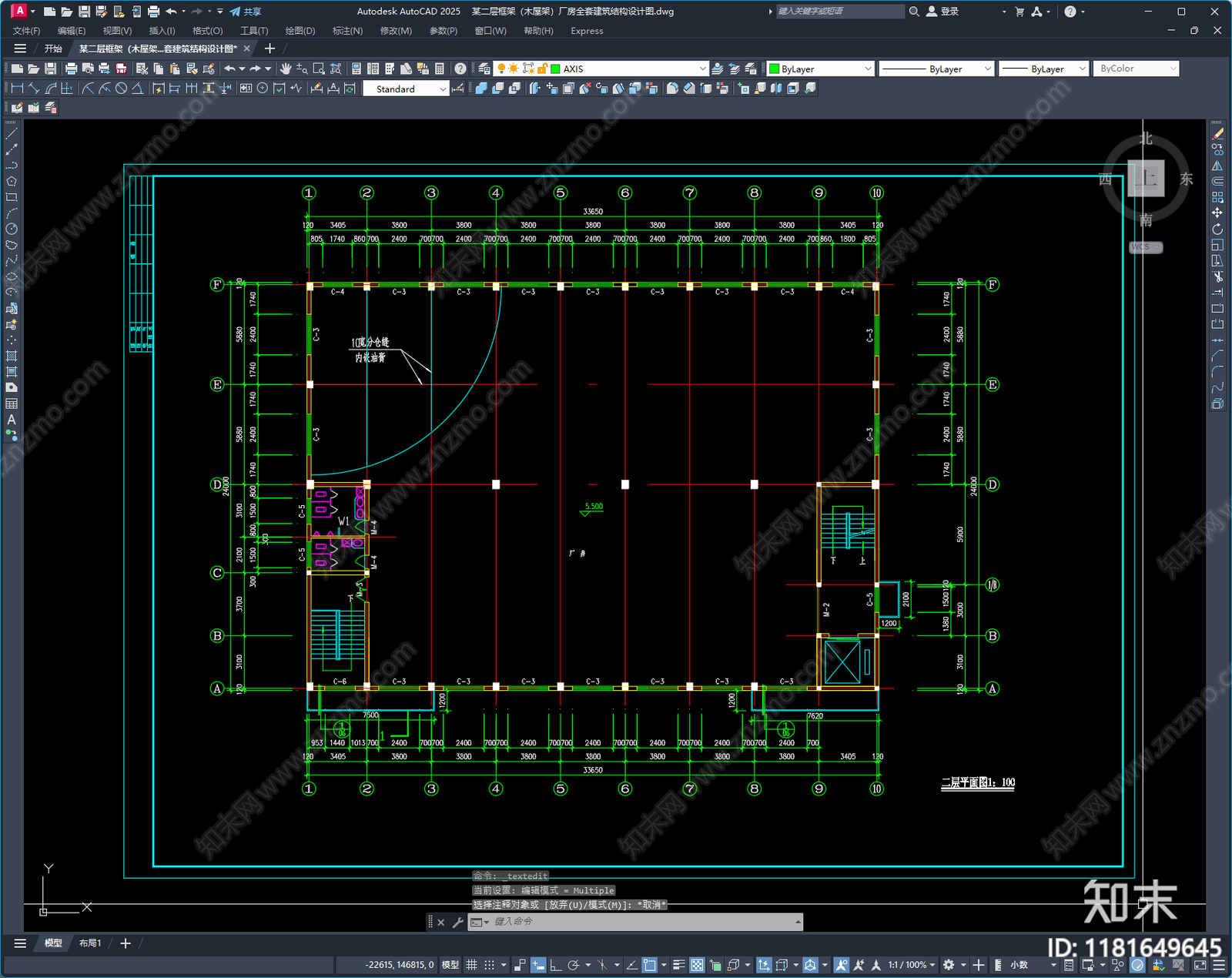
Task: Switch to the 布局1 layout tab
Action: click(90, 943)
